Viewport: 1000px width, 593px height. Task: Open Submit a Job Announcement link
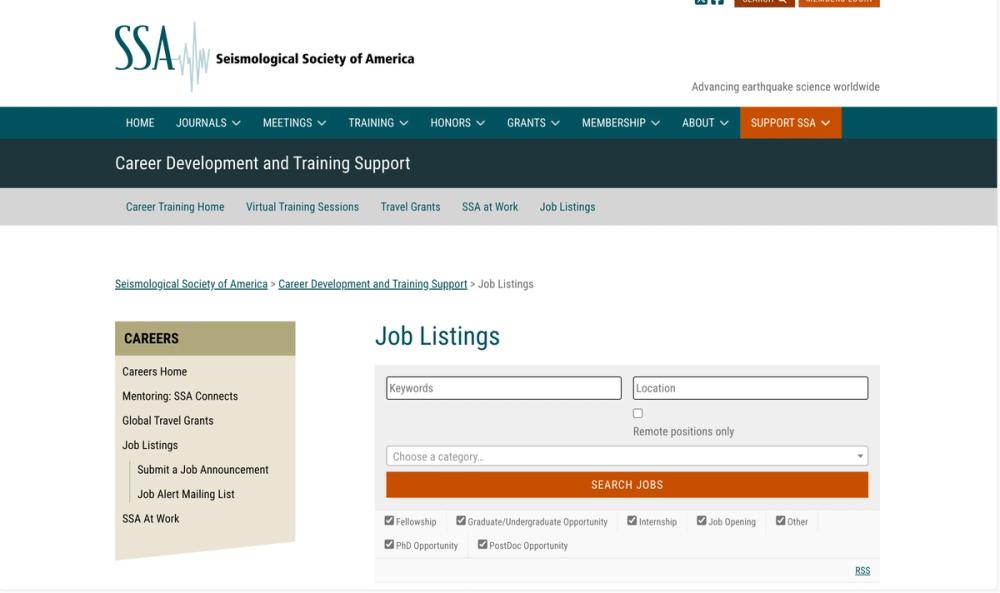(203, 469)
